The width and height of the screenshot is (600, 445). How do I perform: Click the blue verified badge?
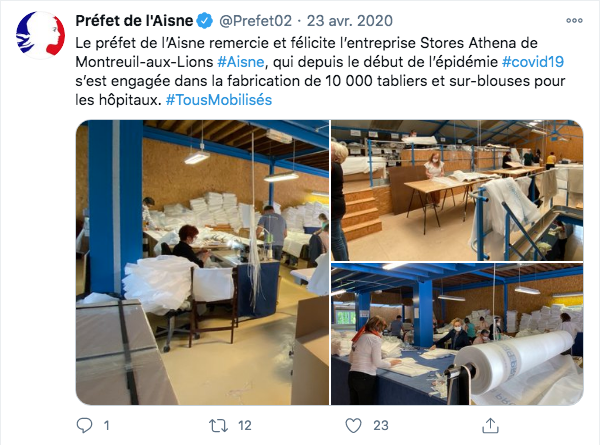click(x=205, y=21)
